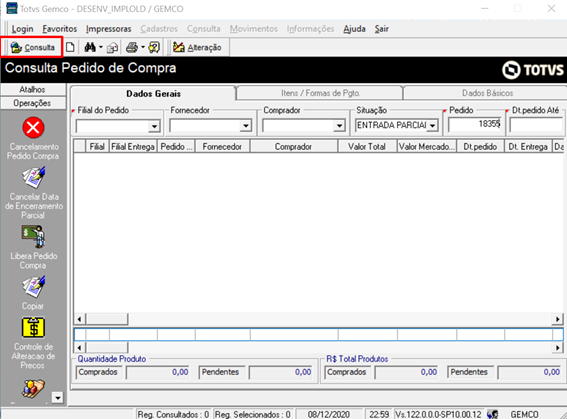
Task: Click the upper grid scroll-right arrow
Action: (x=558, y=319)
